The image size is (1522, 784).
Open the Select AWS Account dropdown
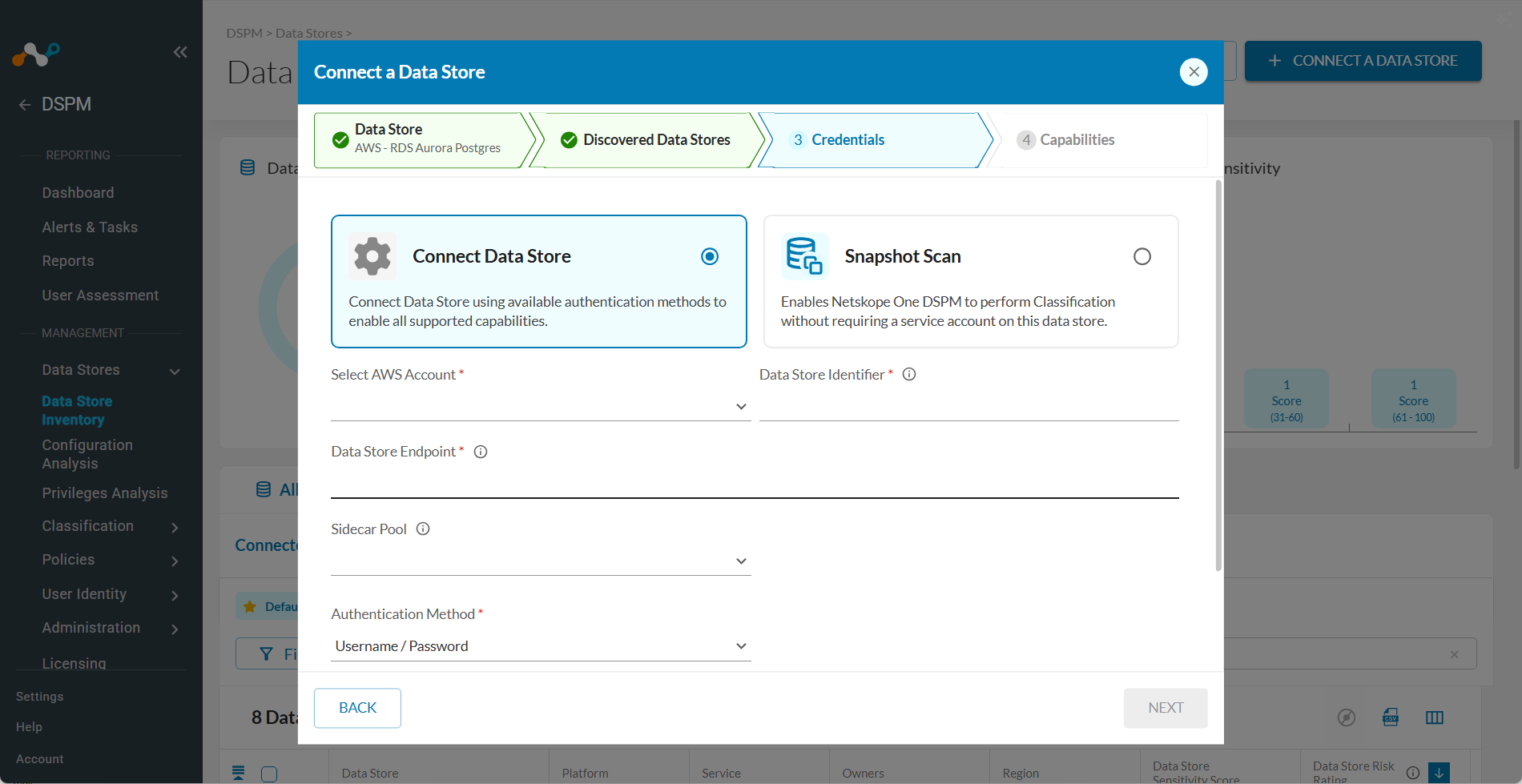[541, 406]
